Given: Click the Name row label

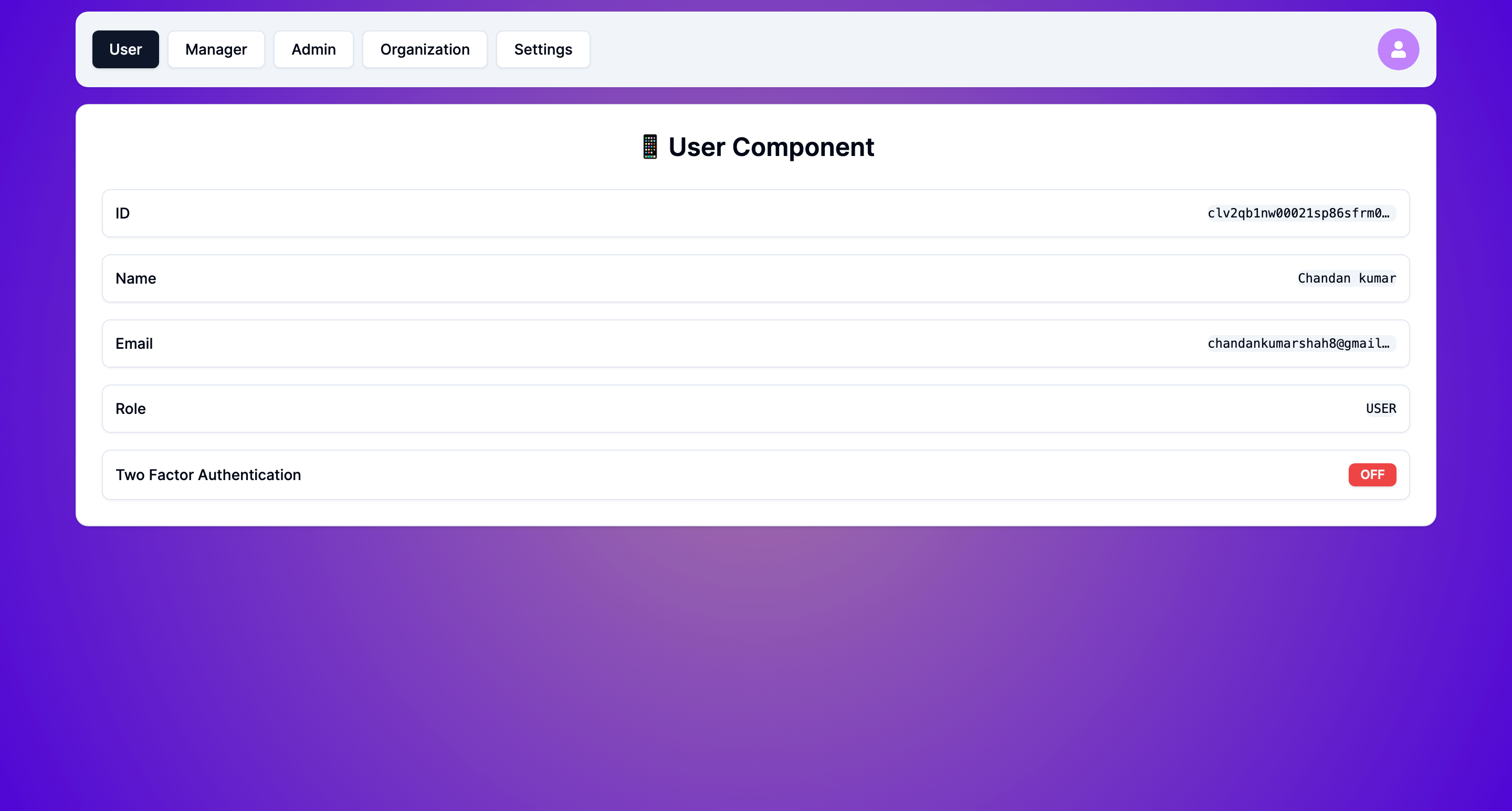Looking at the screenshot, I should tap(135, 278).
